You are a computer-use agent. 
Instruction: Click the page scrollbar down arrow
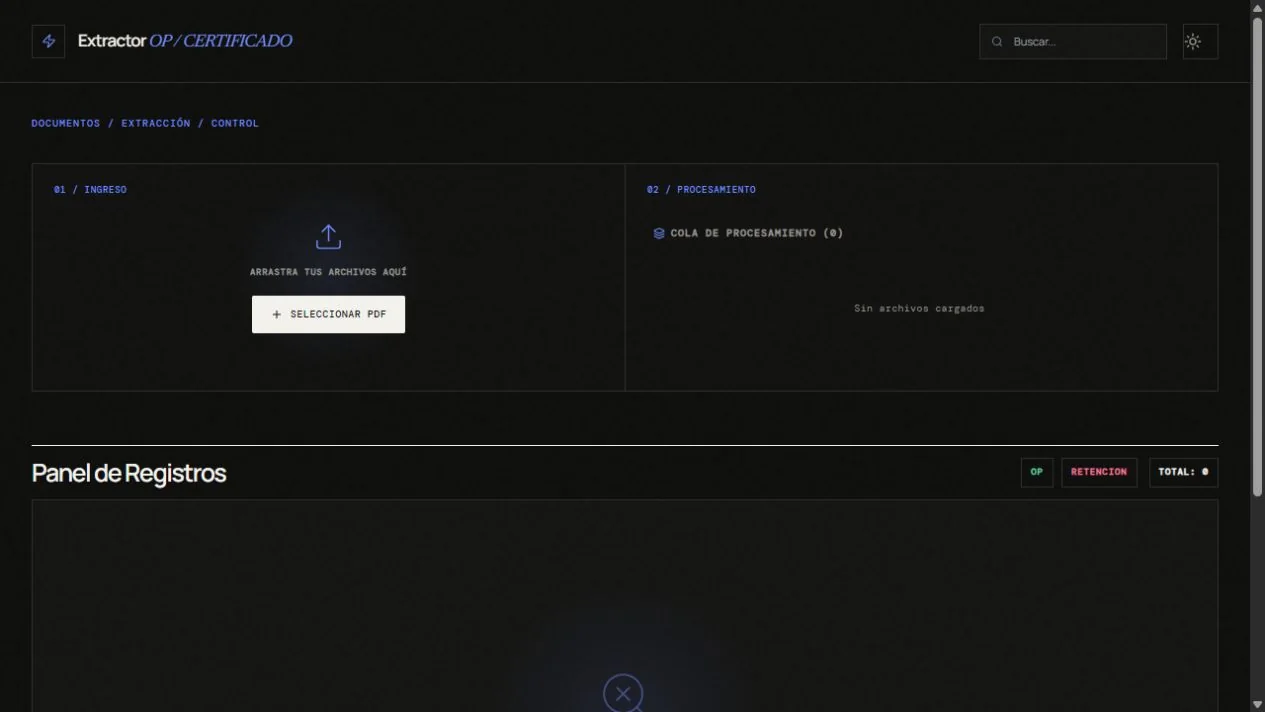coord(1257,704)
